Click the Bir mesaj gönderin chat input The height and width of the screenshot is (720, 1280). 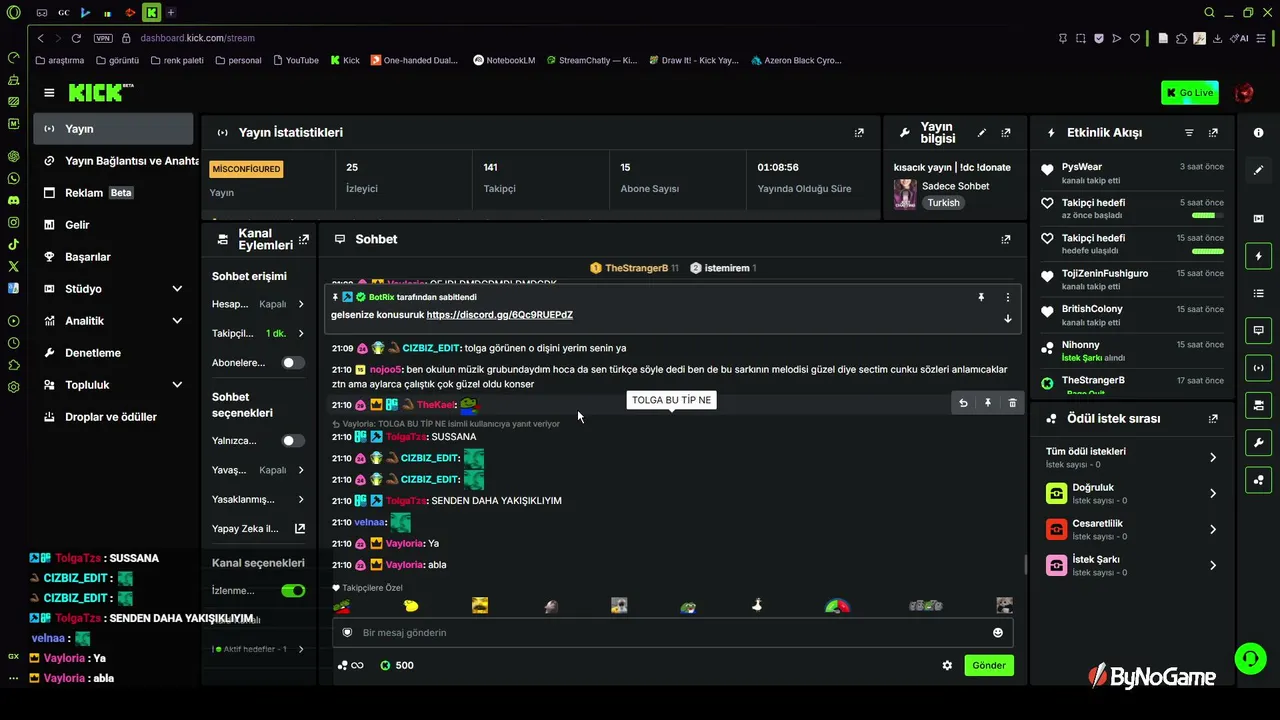point(672,632)
